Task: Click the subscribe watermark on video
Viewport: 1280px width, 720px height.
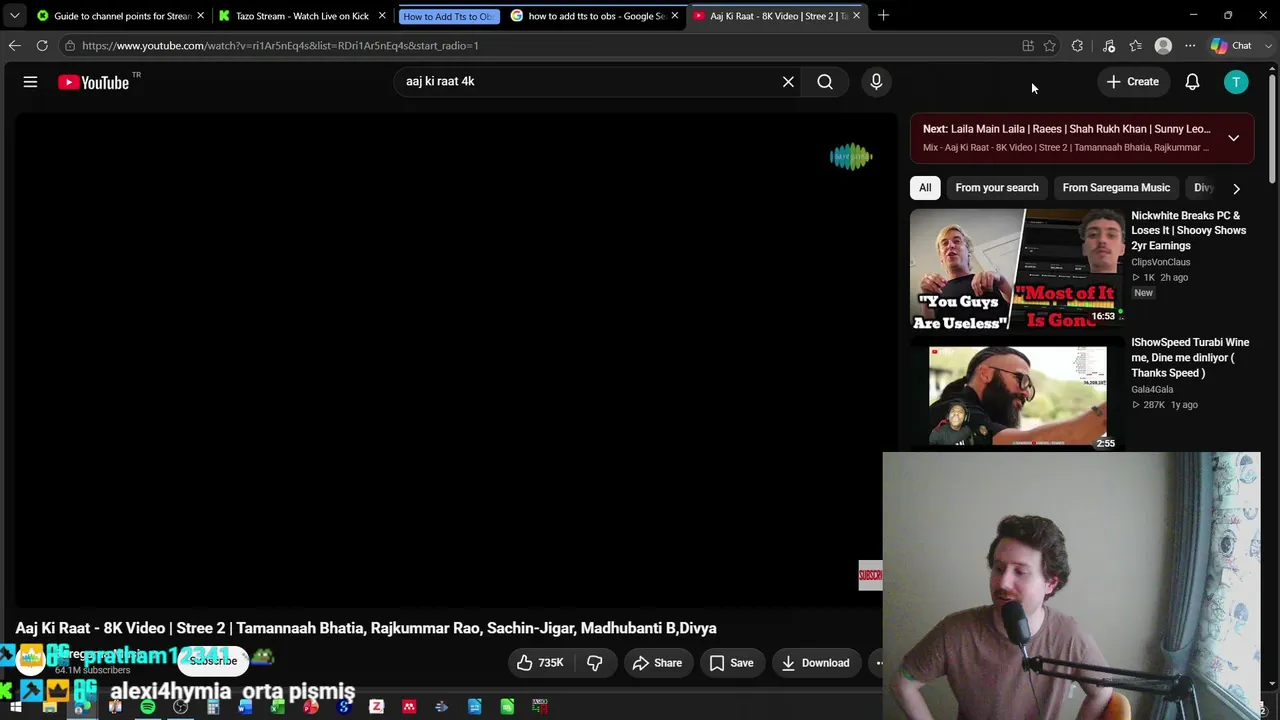Action: pos(870,575)
